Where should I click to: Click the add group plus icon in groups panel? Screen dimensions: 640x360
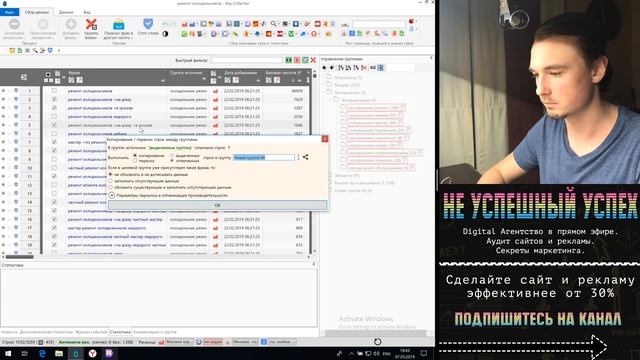click(324, 68)
